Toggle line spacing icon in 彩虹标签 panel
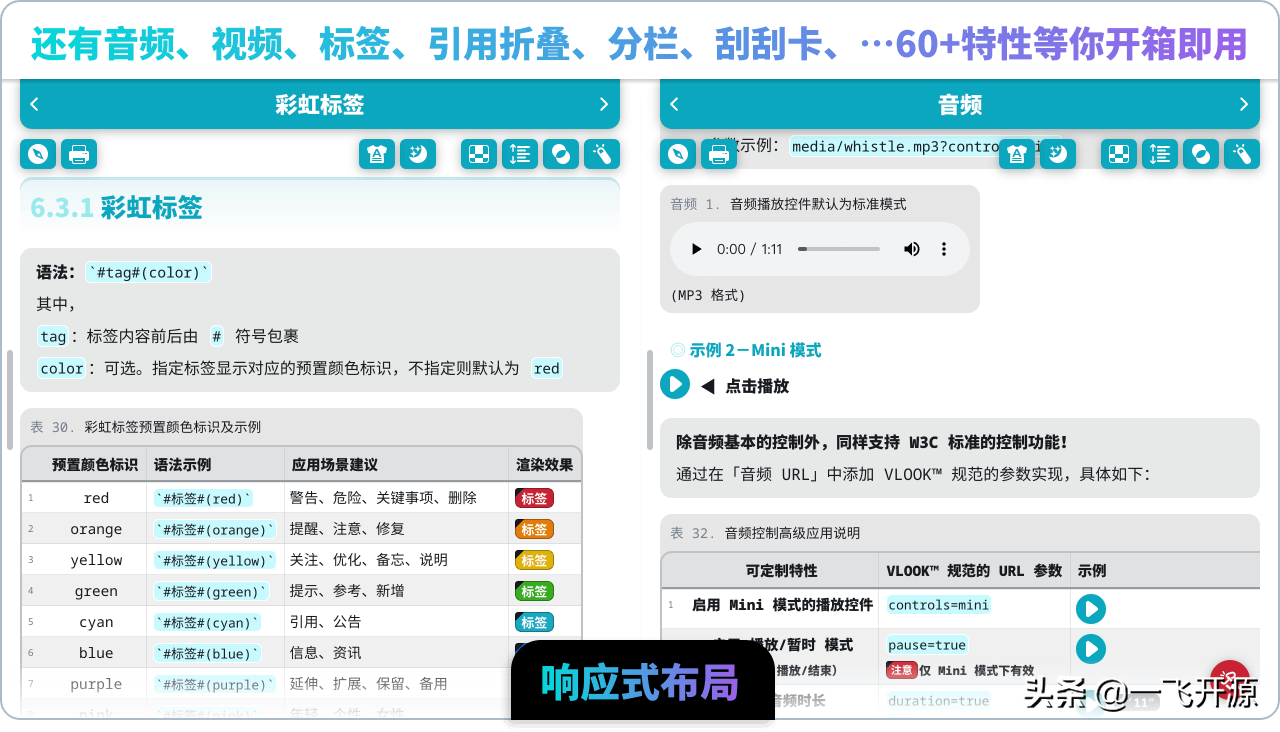Viewport: 1280px width, 732px height. (520, 154)
